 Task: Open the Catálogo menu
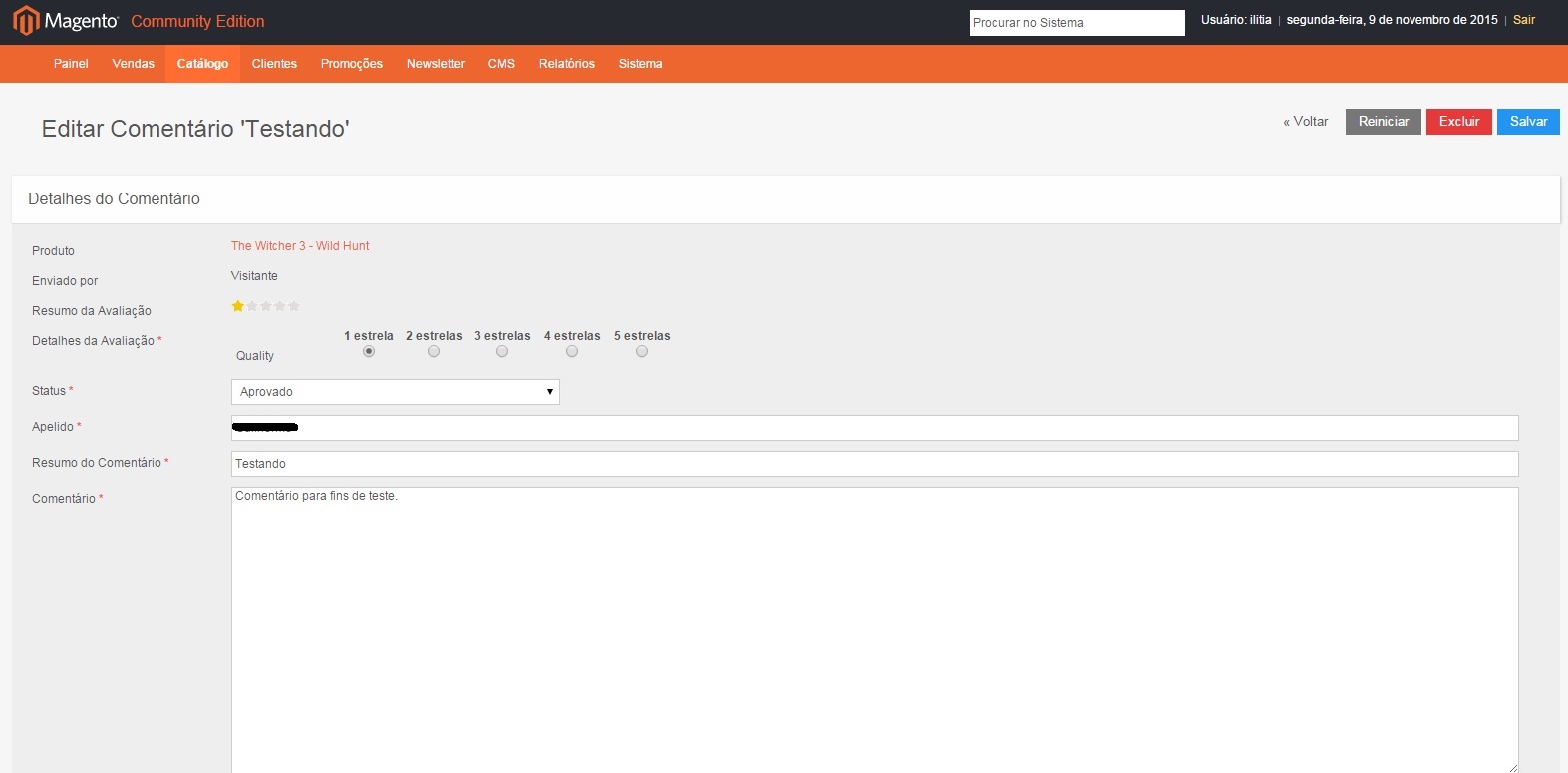(x=202, y=64)
